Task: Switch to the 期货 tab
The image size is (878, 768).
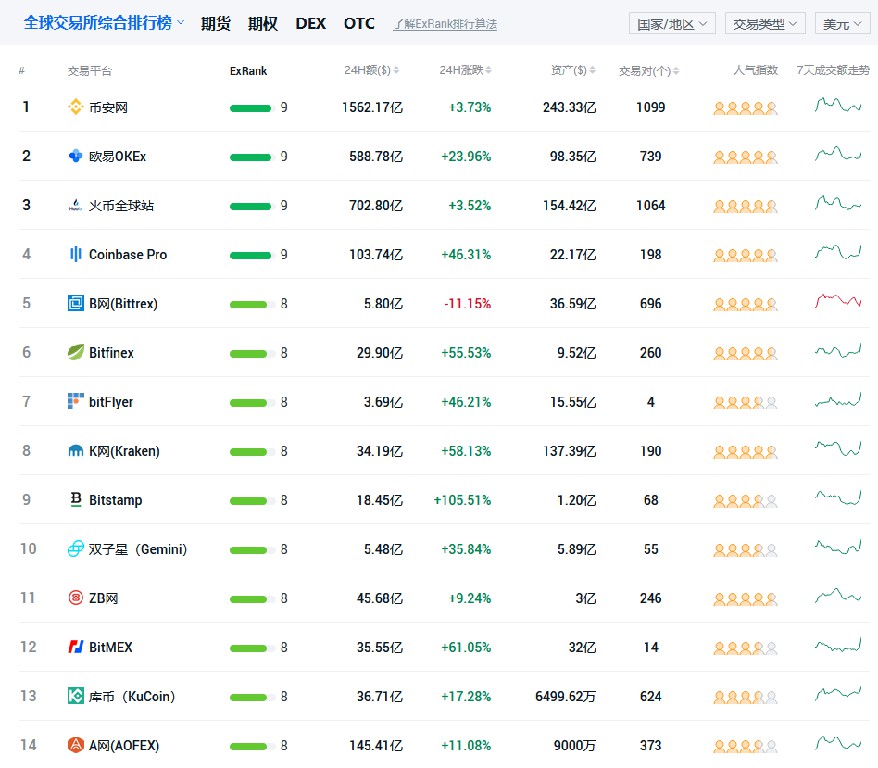Action: (x=216, y=24)
